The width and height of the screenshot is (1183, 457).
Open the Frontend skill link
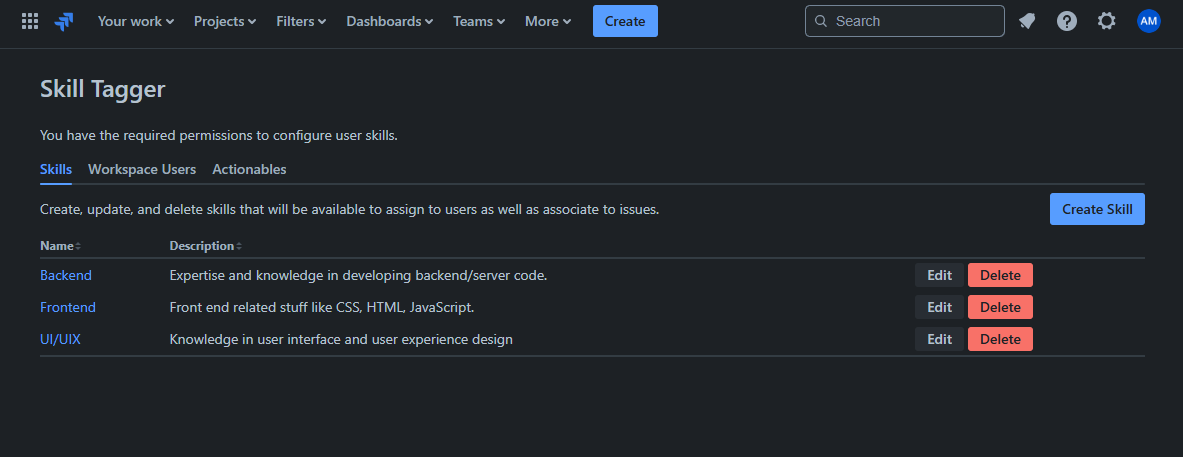click(68, 307)
